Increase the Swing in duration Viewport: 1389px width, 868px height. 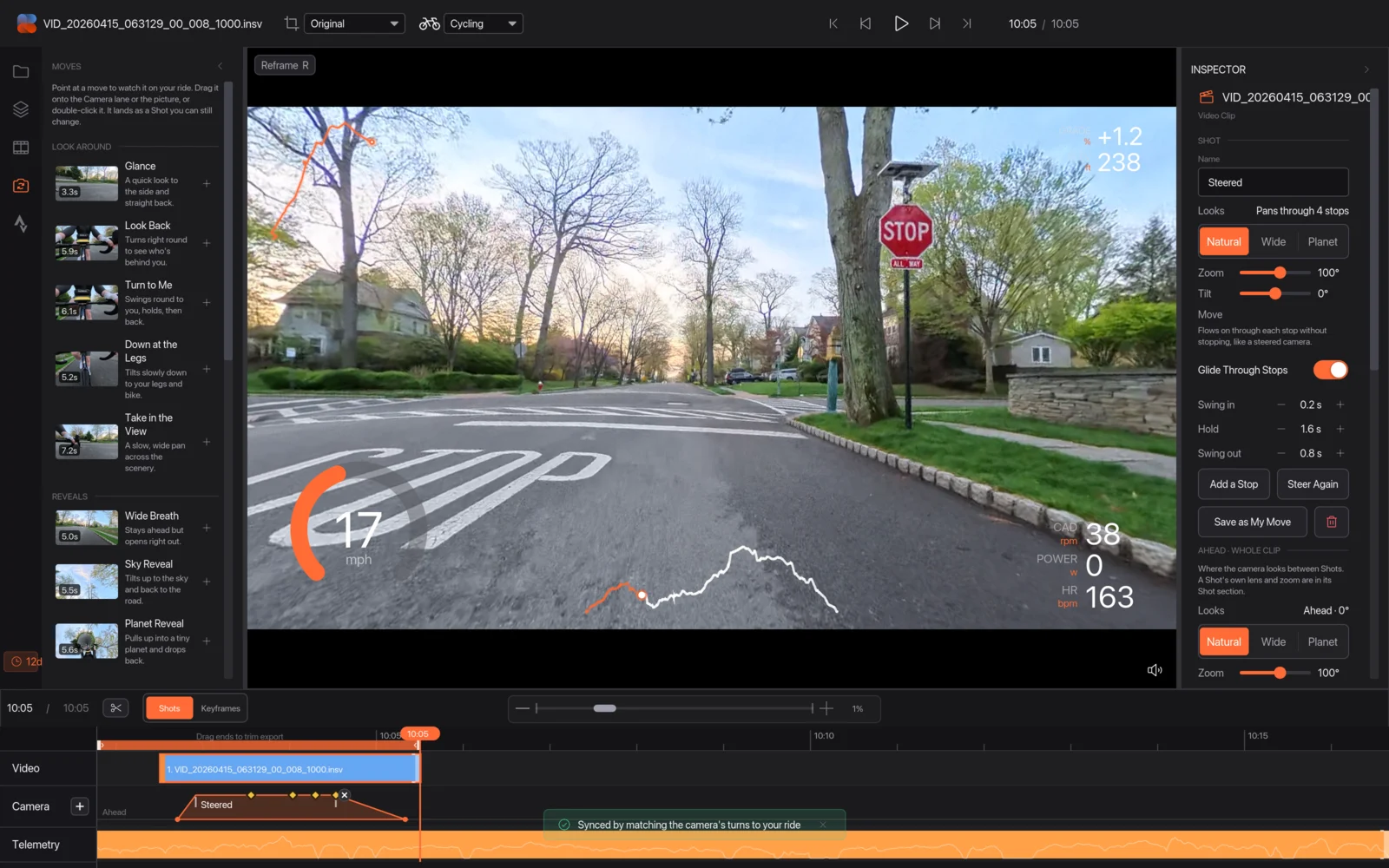click(x=1340, y=404)
